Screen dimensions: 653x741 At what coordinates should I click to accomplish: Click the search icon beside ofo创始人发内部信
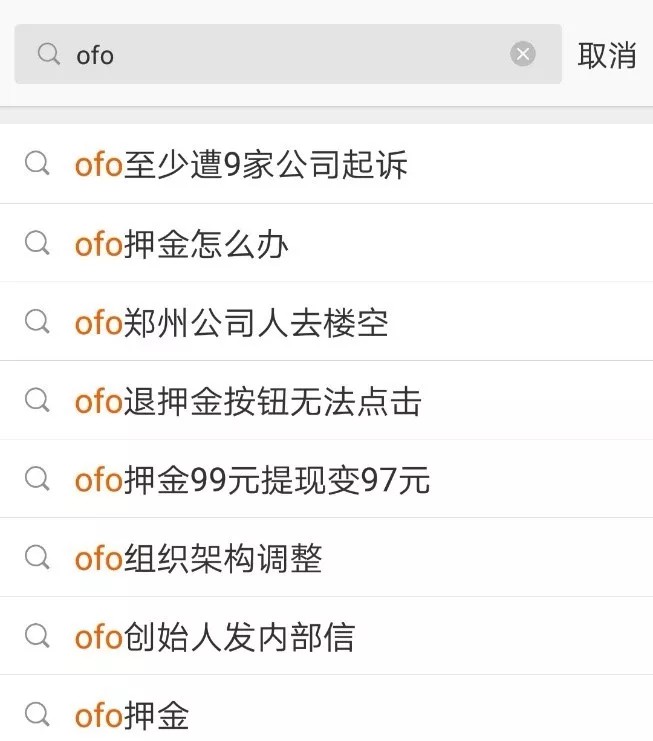tap(37, 636)
